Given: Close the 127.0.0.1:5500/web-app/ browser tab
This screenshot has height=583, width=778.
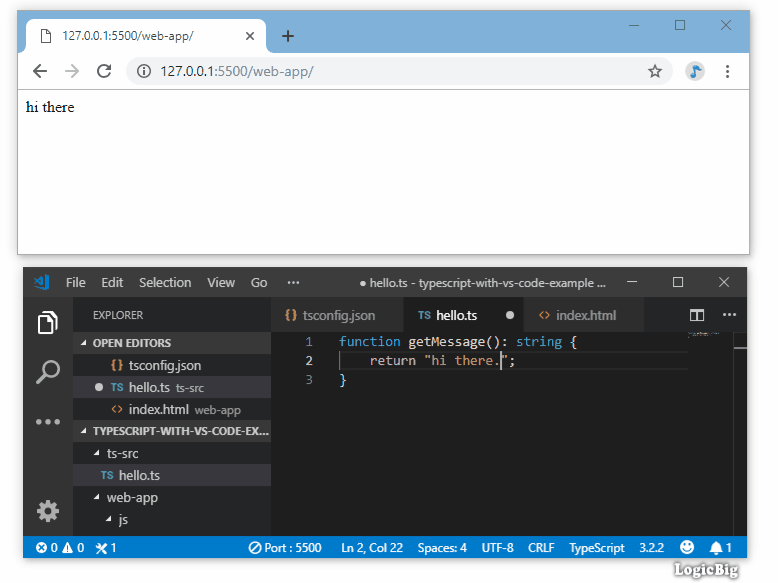Looking at the screenshot, I should [x=250, y=36].
